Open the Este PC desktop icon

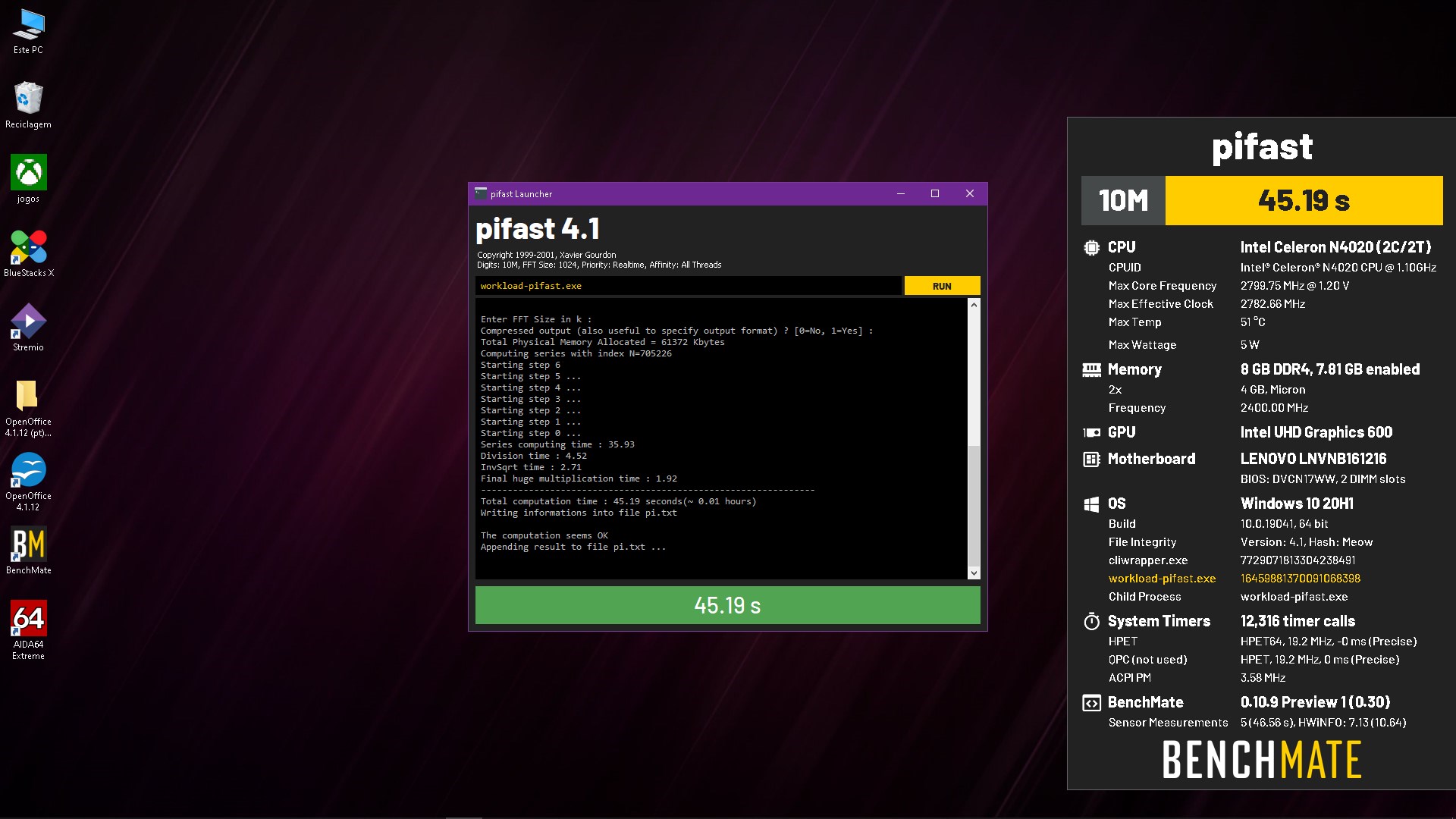click(28, 32)
